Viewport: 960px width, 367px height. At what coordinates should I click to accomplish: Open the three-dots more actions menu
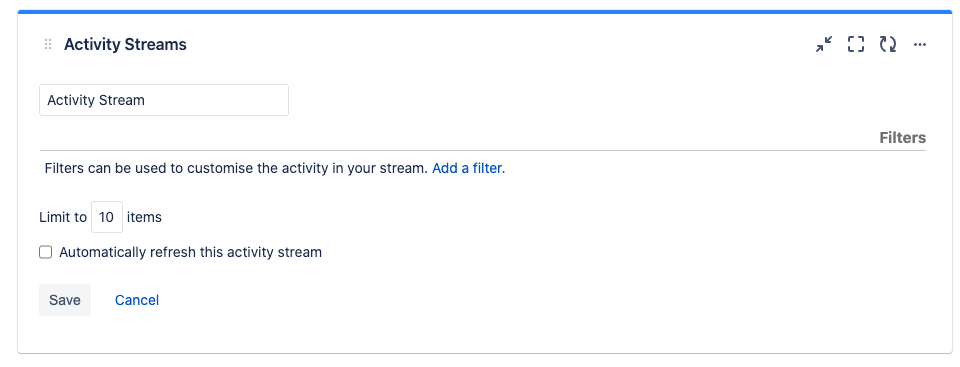coord(920,44)
